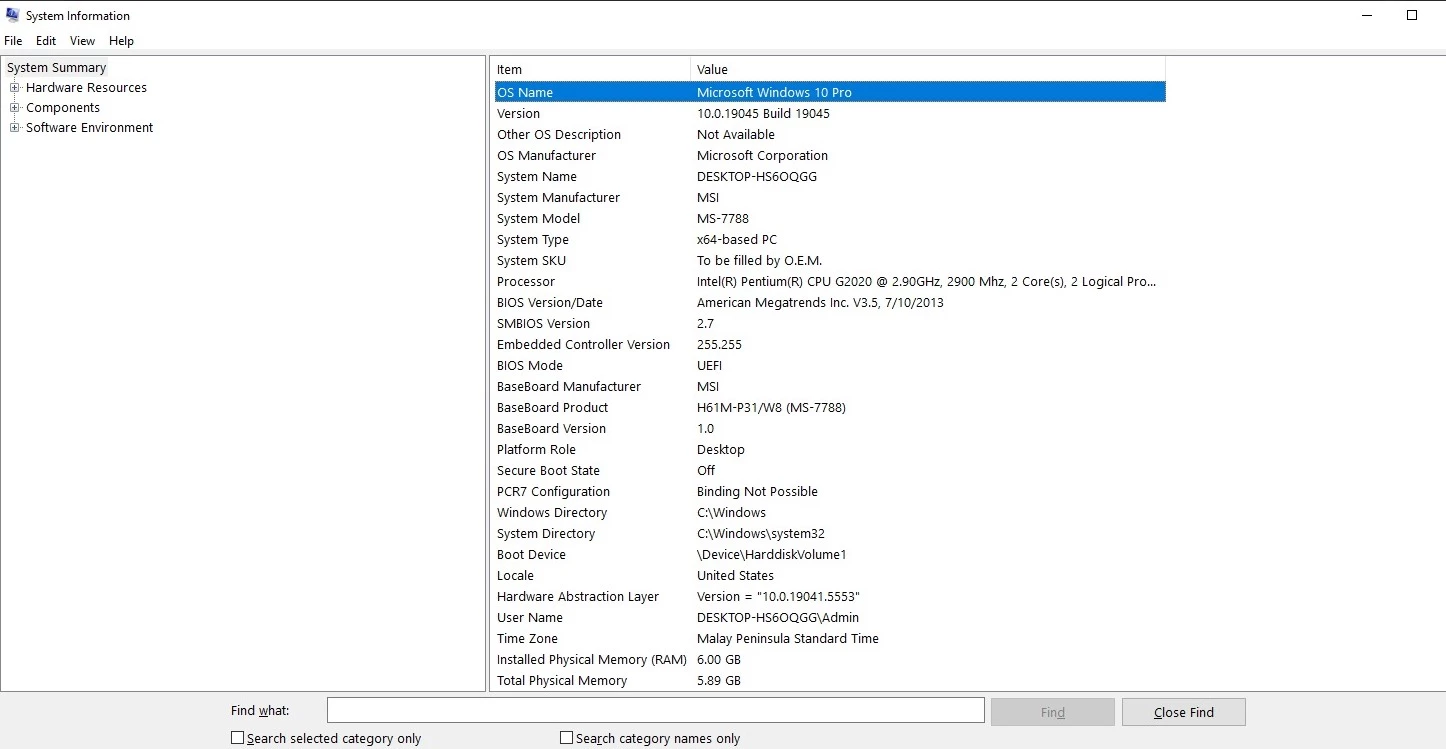The height and width of the screenshot is (749, 1446).
Task: Click the American Megatrends BIOS value
Action: pyautogui.click(x=820, y=302)
